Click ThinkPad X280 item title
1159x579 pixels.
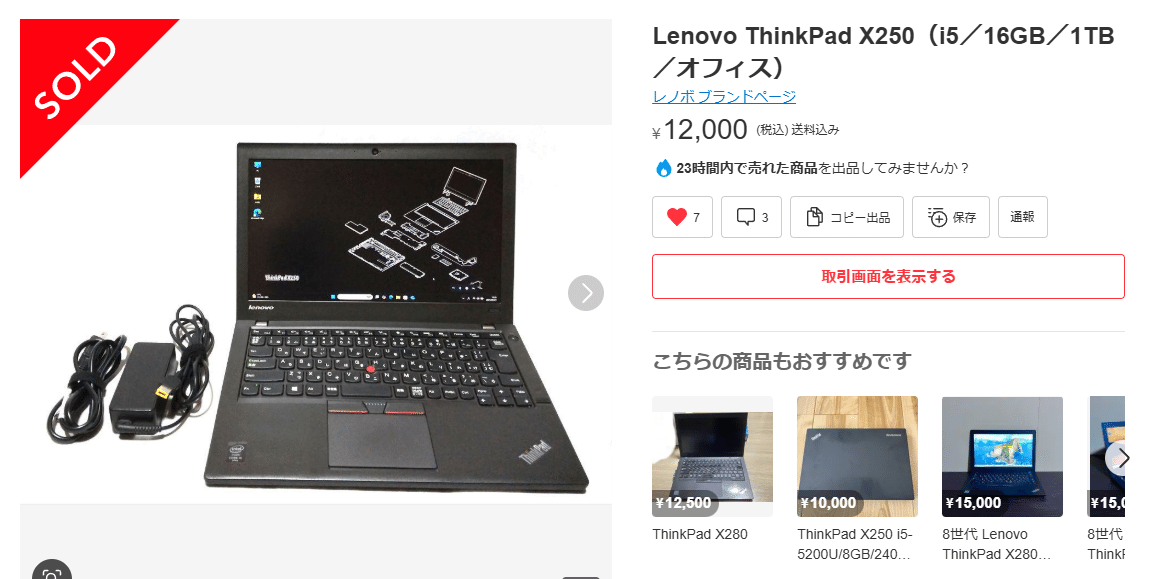(x=699, y=534)
